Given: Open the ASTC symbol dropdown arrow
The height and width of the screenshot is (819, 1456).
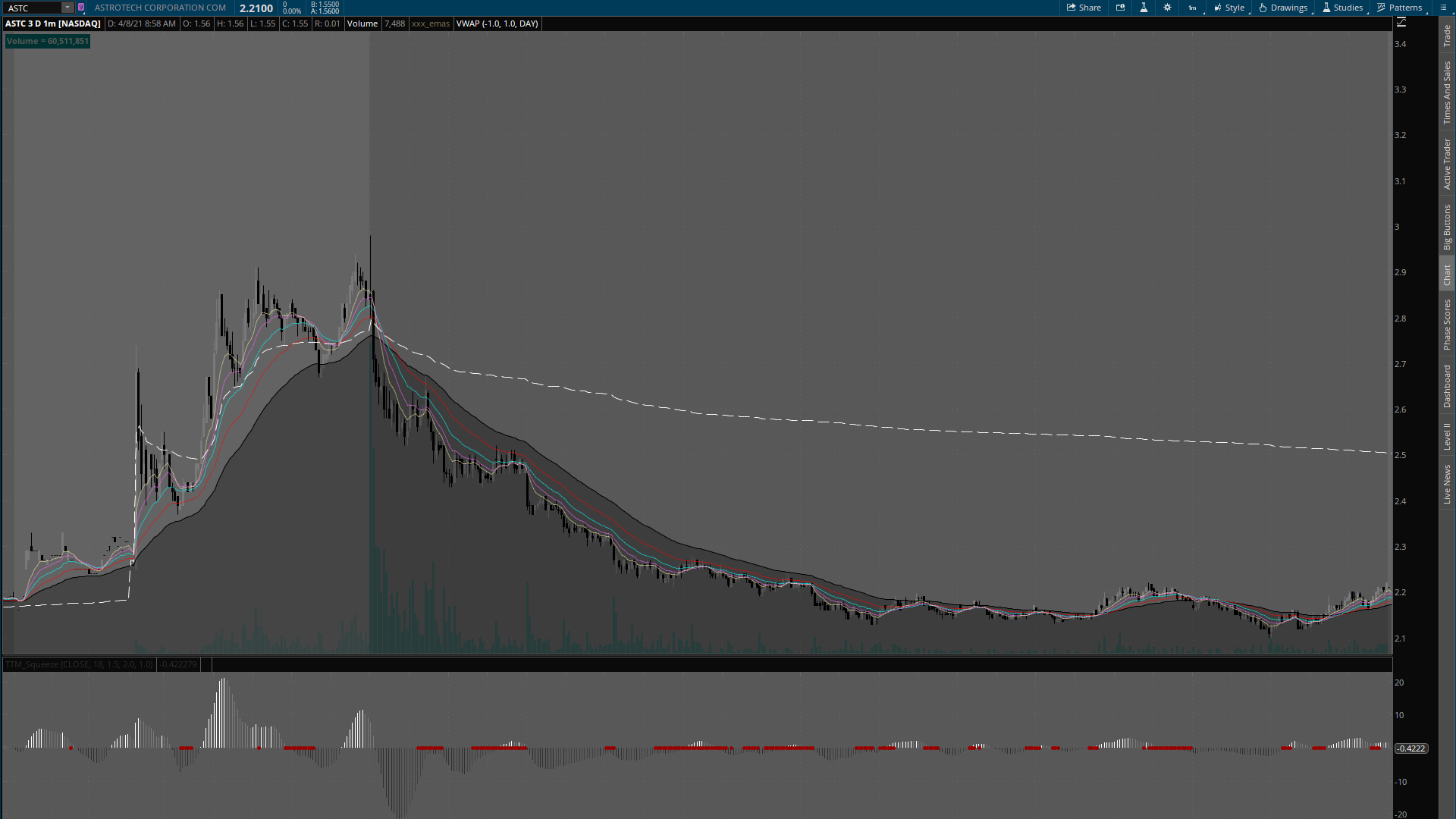Looking at the screenshot, I should point(67,8).
